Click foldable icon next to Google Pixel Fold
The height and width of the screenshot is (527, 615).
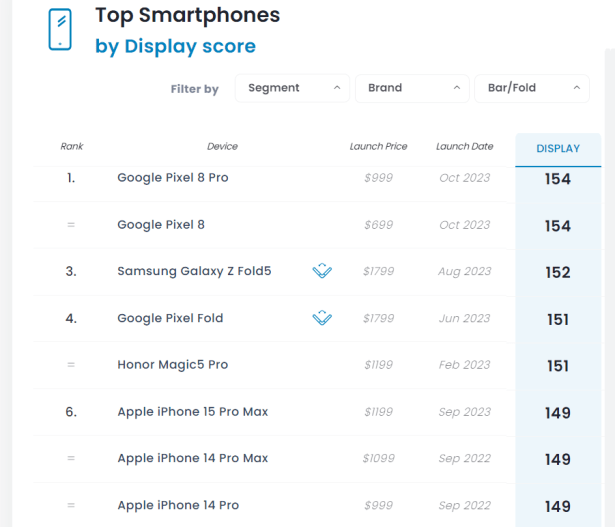(x=322, y=318)
